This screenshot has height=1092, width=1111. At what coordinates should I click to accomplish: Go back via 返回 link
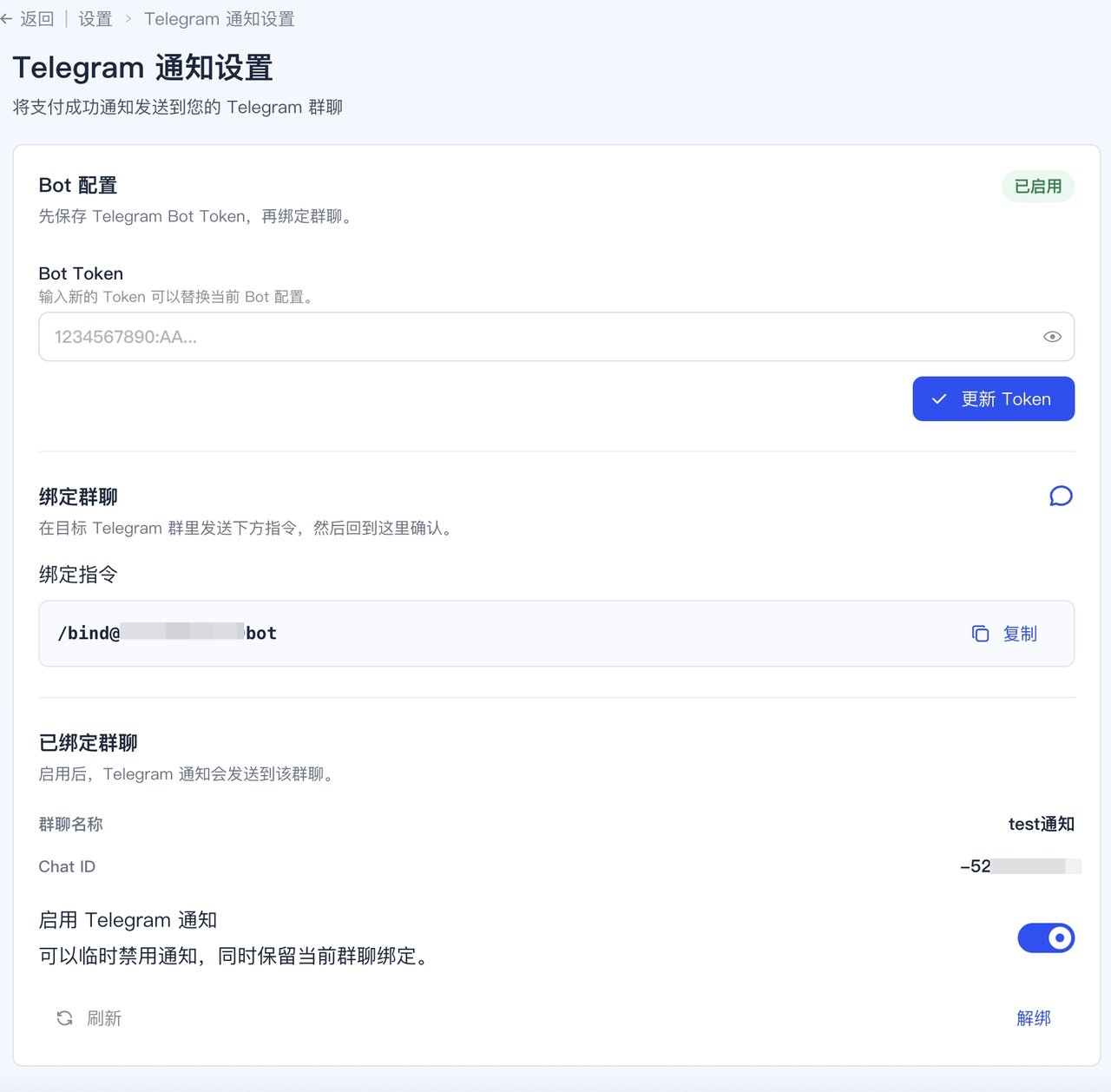(36, 19)
